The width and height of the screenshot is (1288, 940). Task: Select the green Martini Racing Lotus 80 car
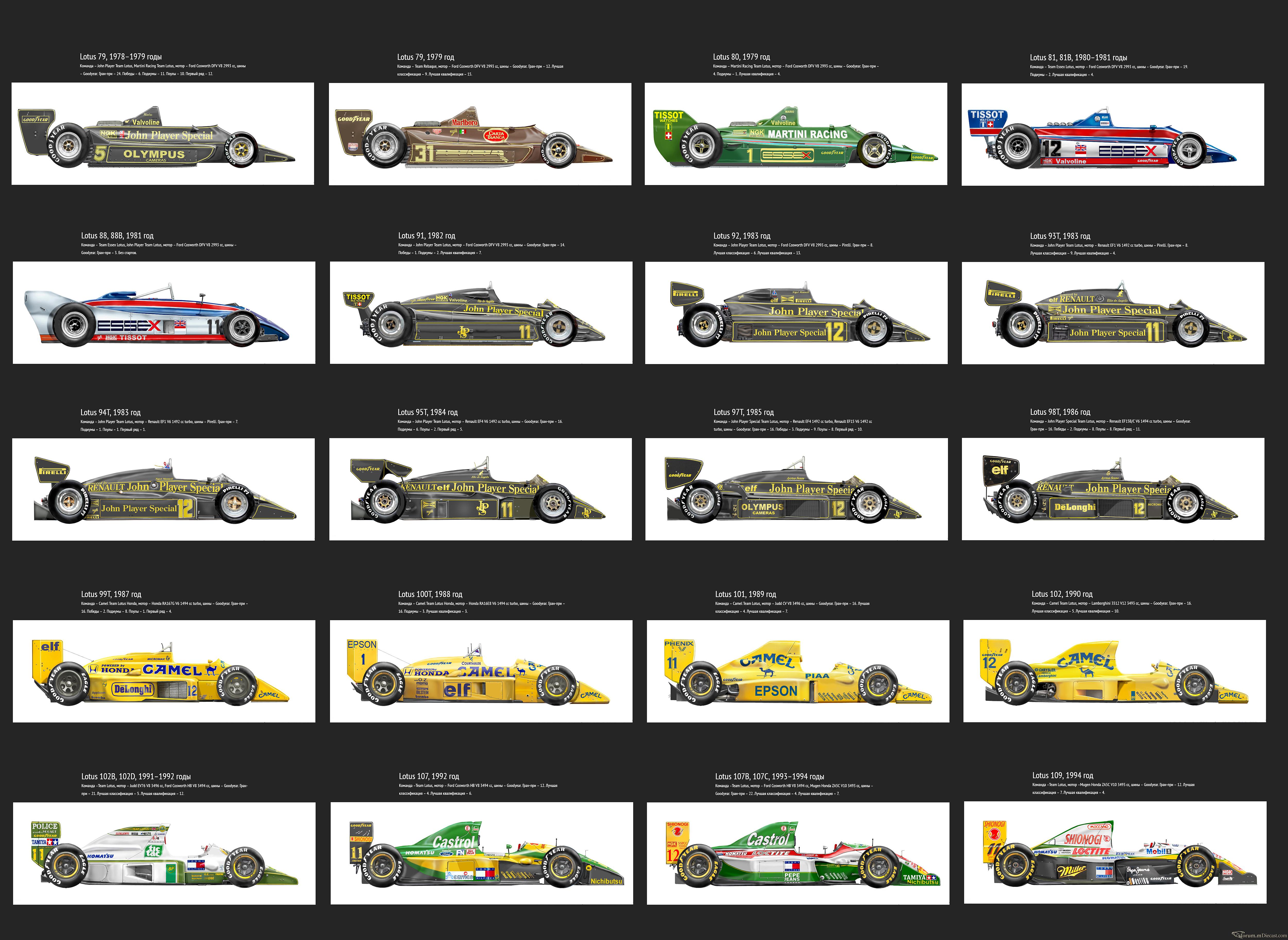[796, 134]
